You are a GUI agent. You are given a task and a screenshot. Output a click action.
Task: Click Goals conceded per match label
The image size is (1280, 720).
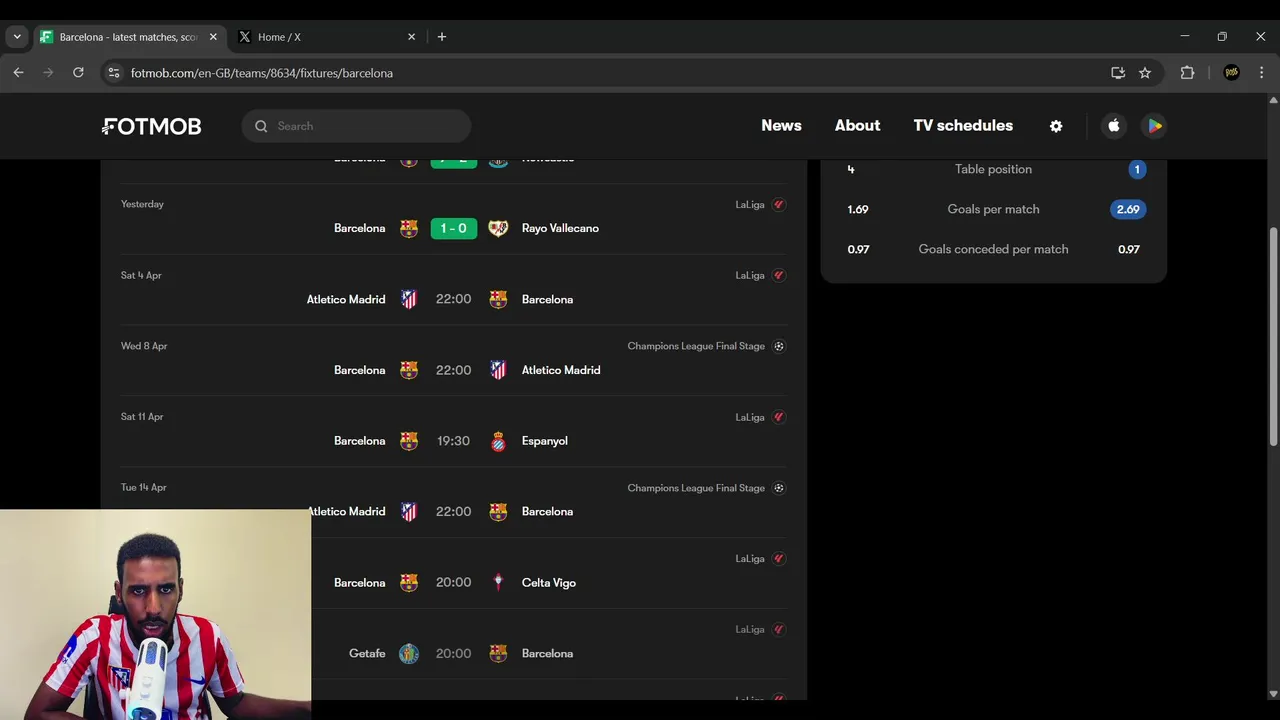point(993,249)
